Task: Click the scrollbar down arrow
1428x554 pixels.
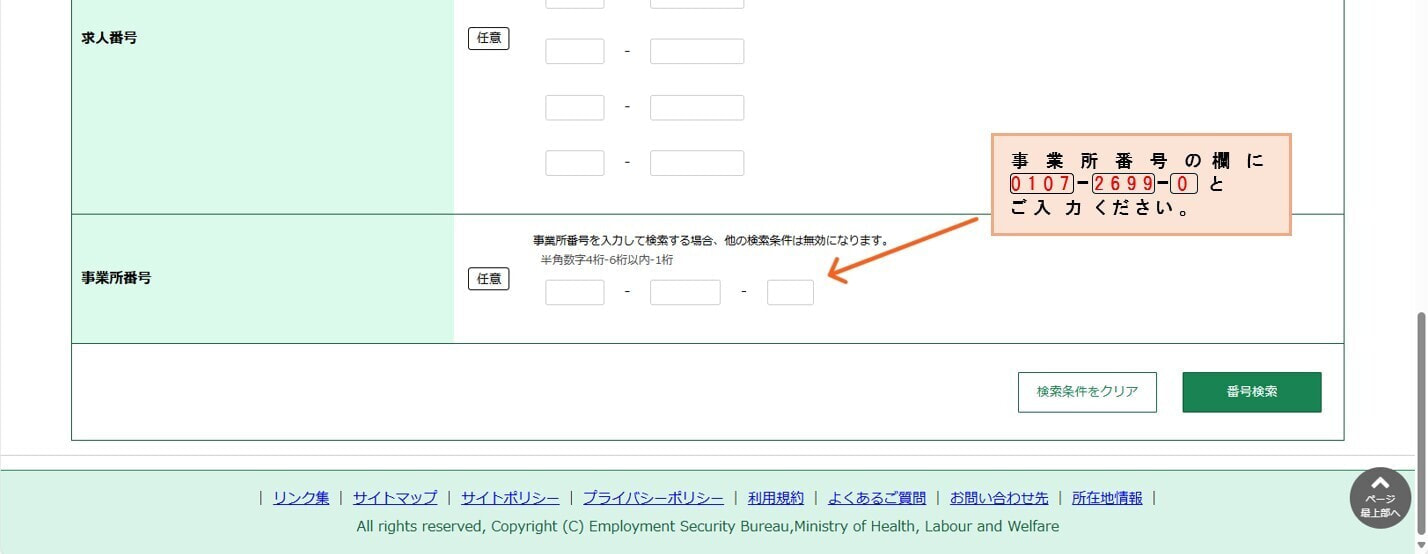Action: pyautogui.click(x=1420, y=546)
